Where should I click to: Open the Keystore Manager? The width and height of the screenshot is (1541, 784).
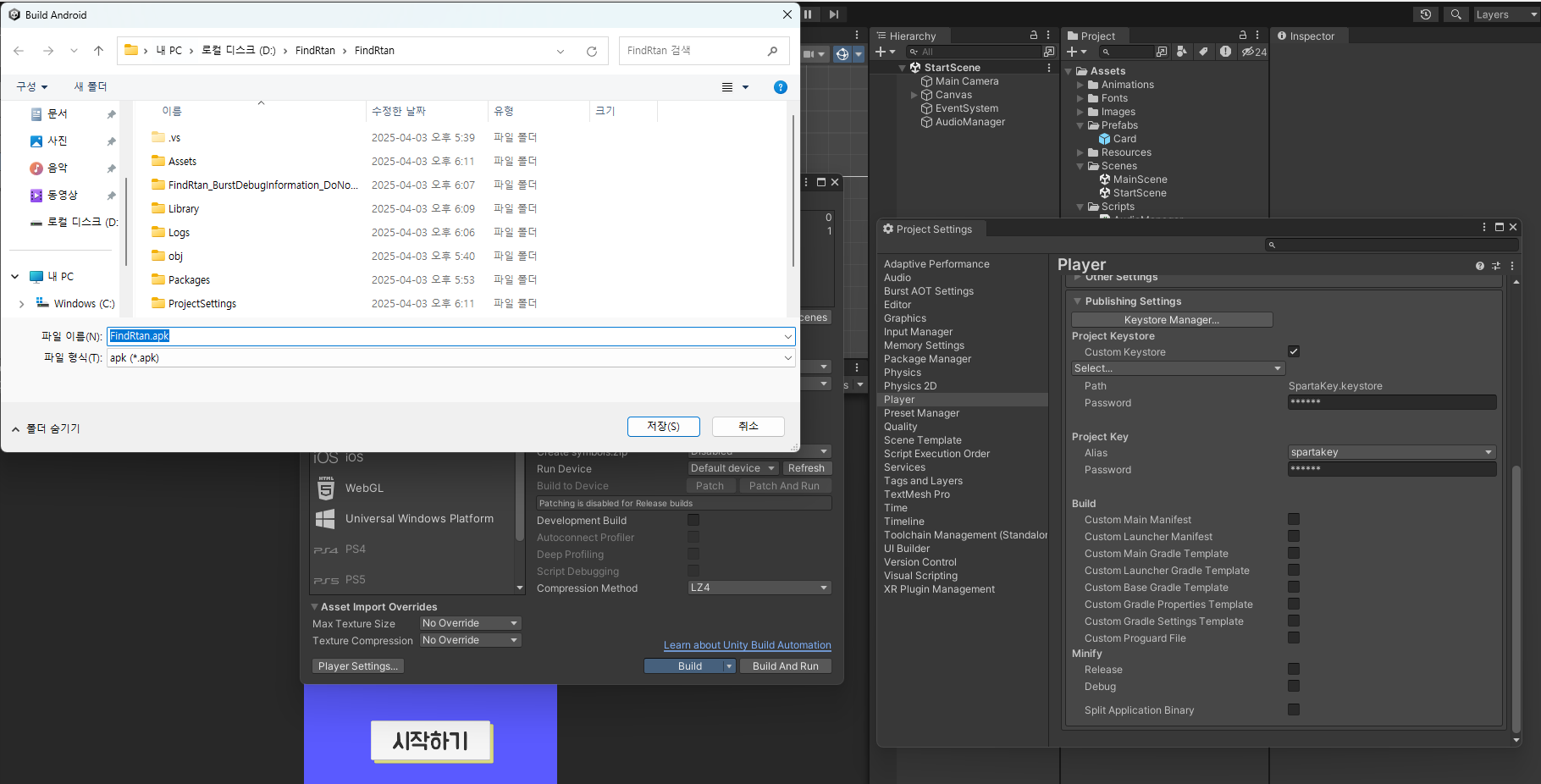pos(1172,320)
